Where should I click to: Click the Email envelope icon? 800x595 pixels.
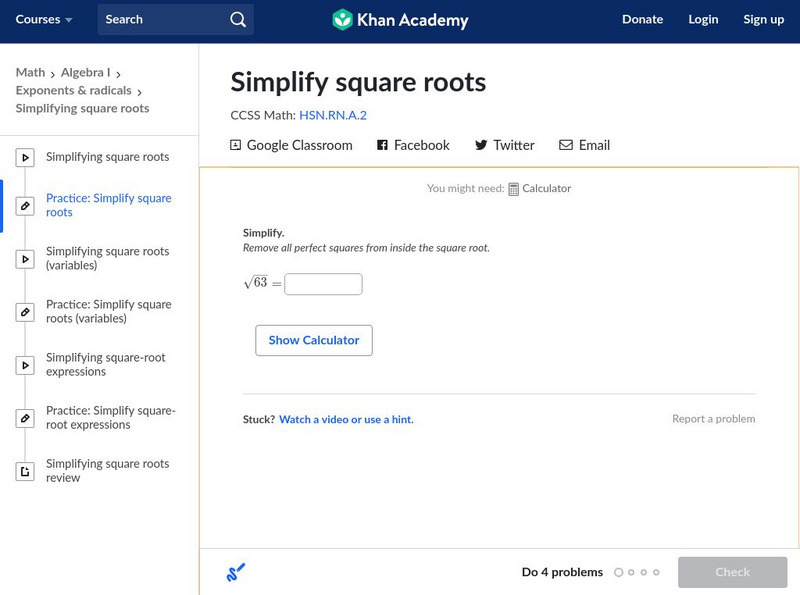tap(566, 145)
